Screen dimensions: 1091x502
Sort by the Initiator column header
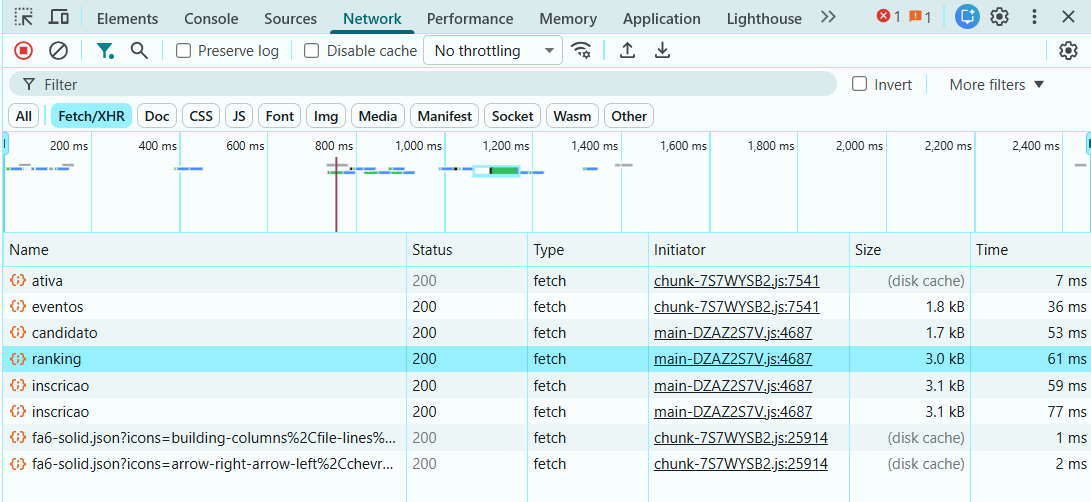pyautogui.click(x=749, y=250)
